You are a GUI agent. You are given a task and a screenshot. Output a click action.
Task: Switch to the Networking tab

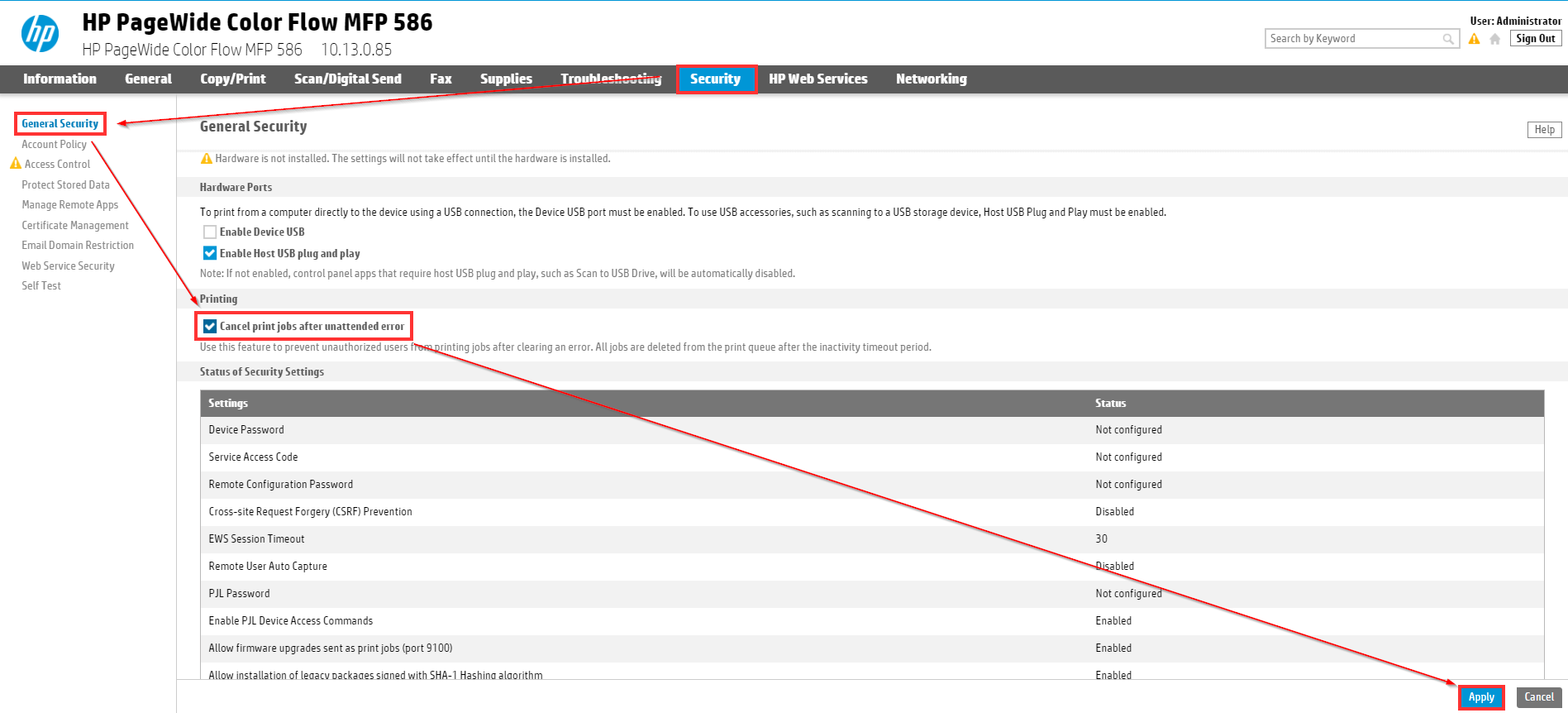931,79
